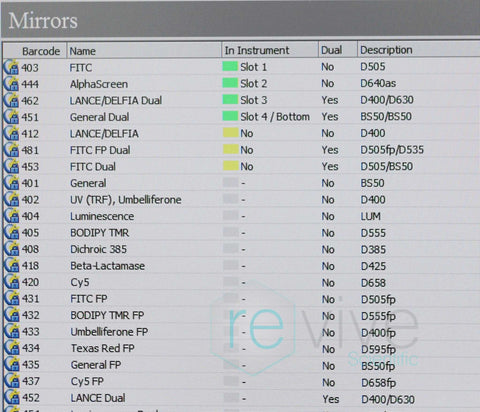Screen dimensions: 480x412
Task: Select the row icon for barcode 462
Action: pos(11,100)
